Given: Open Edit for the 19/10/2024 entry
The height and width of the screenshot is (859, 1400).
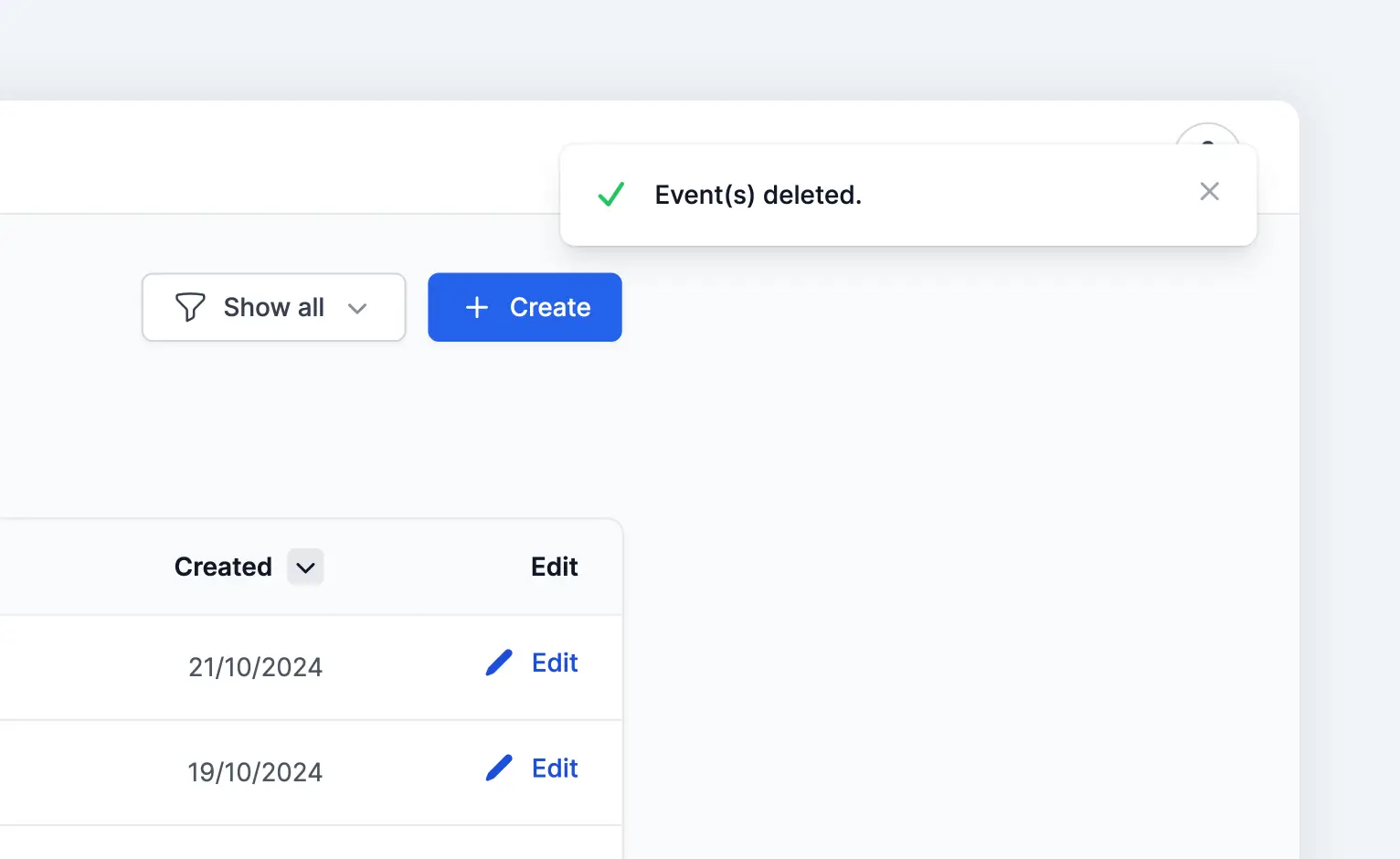Looking at the screenshot, I should (554, 768).
